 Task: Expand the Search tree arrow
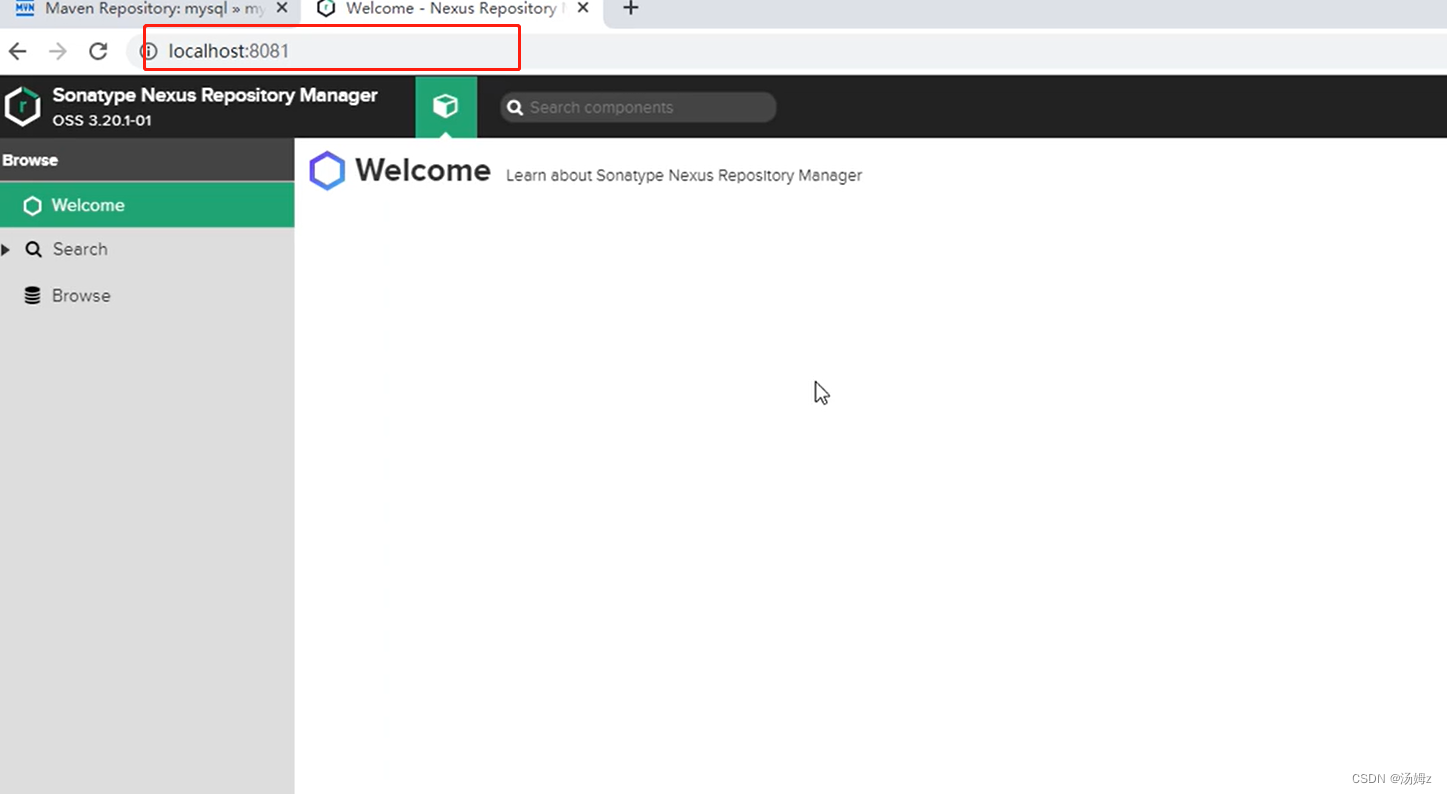(x=6, y=249)
